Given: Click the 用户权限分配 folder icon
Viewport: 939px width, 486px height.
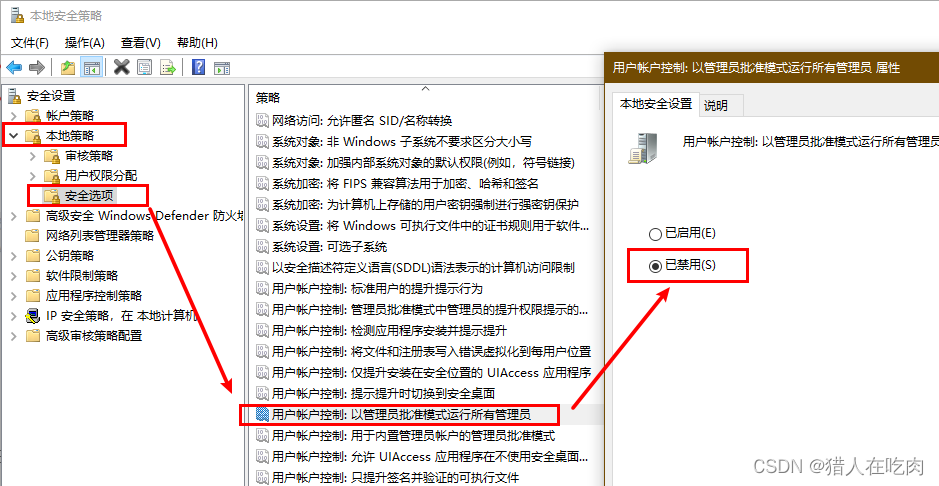Looking at the screenshot, I should tap(52, 176).
